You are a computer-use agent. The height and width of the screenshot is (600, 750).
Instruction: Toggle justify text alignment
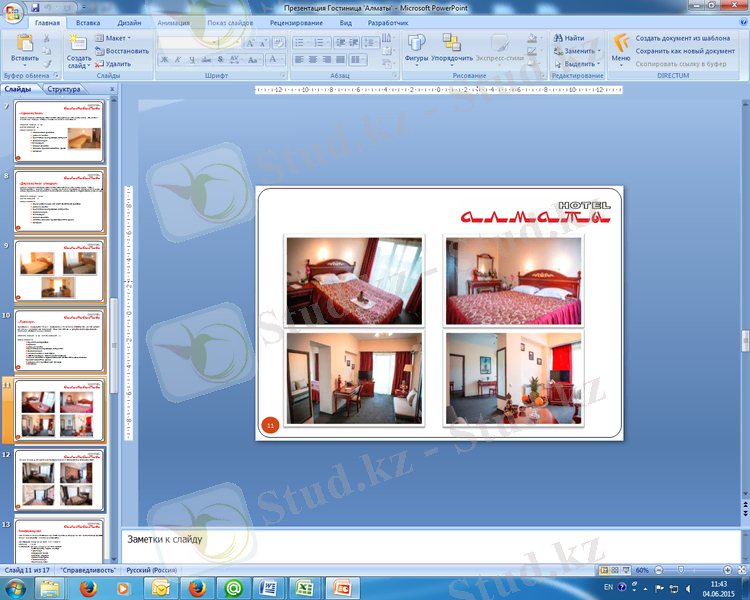pos(340,59)
